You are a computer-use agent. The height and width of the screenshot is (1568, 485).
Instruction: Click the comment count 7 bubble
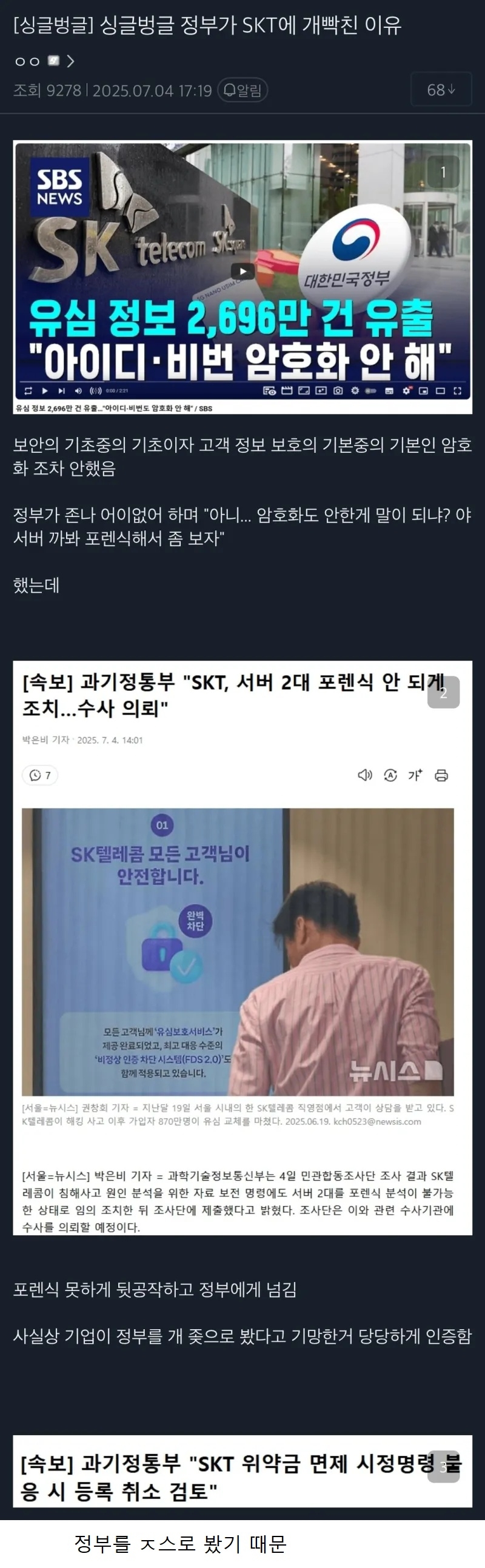coord(40,775)
